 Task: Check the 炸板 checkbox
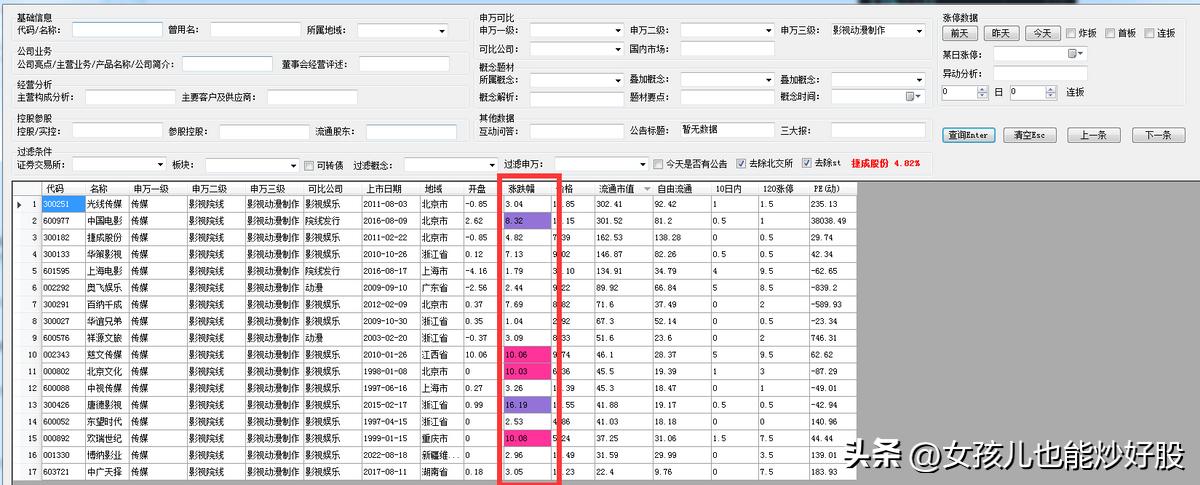pos(1072,33)
